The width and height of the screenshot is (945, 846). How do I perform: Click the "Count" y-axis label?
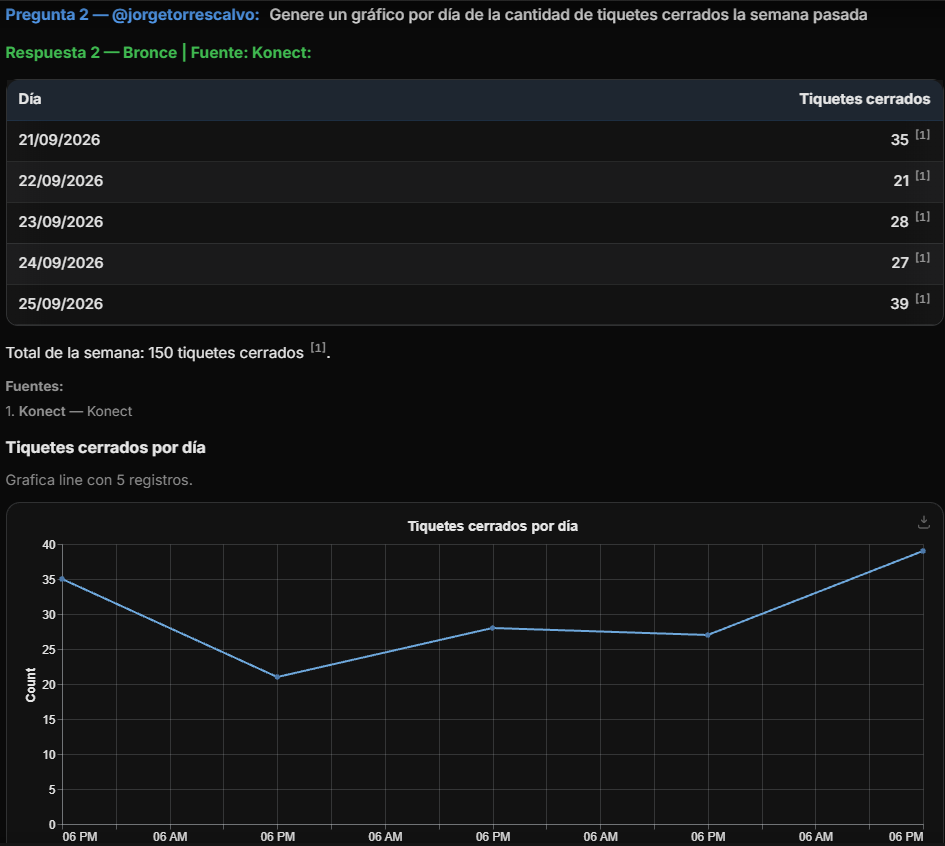(x=31, y=685)
